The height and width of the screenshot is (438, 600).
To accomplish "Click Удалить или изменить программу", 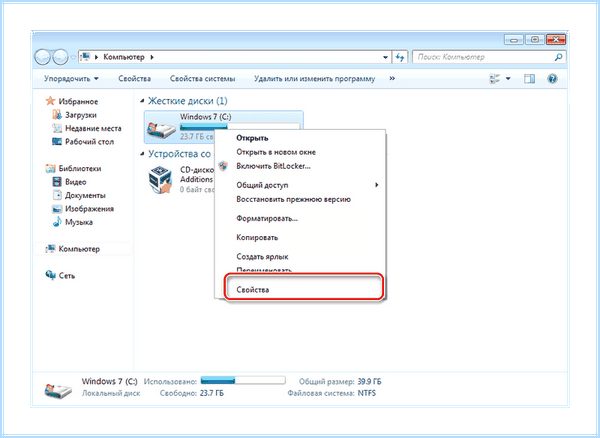I will coord(315,79).
